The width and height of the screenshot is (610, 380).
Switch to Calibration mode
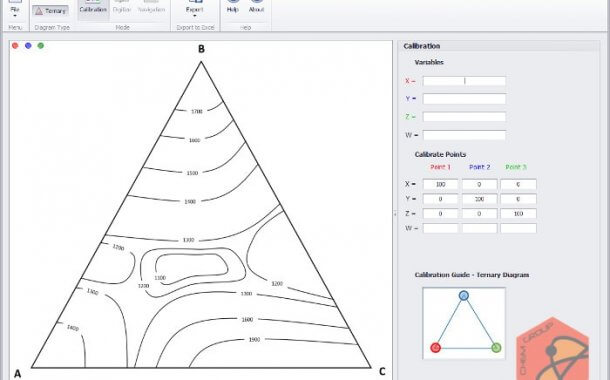coord(93,8)
